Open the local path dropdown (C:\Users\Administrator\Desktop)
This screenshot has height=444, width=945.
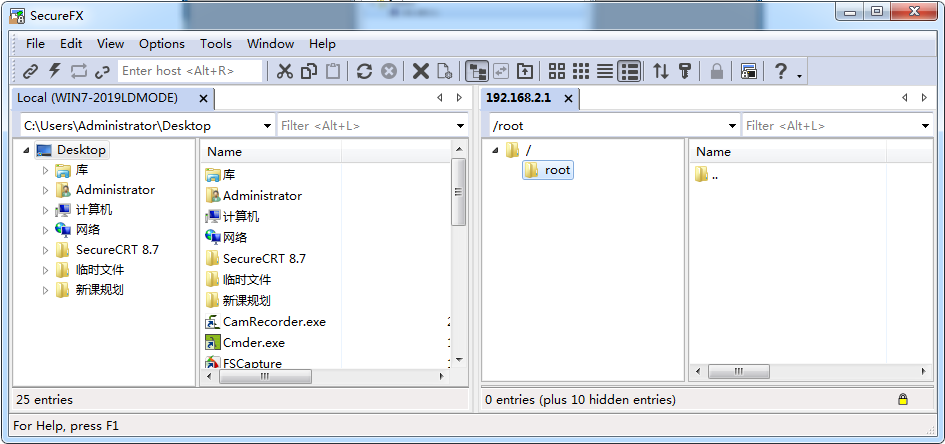(268, 126)
